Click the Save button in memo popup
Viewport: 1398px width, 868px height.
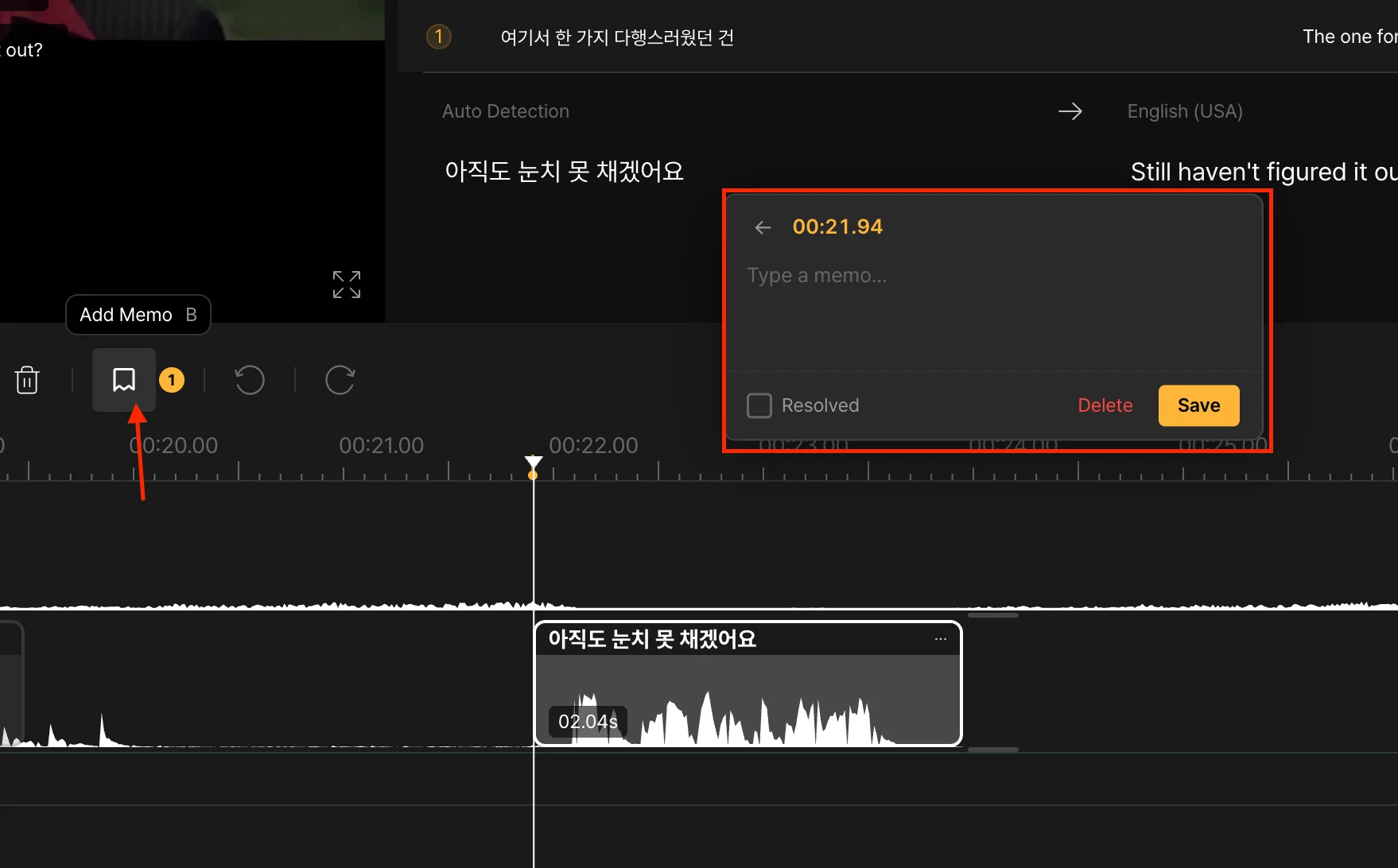(1198, 405)
